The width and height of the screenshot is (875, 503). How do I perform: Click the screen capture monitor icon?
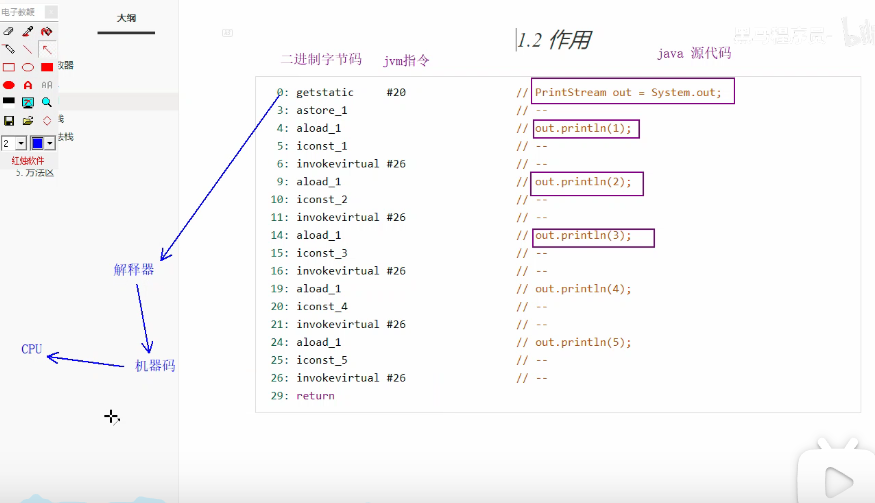[x=27, y=102]
